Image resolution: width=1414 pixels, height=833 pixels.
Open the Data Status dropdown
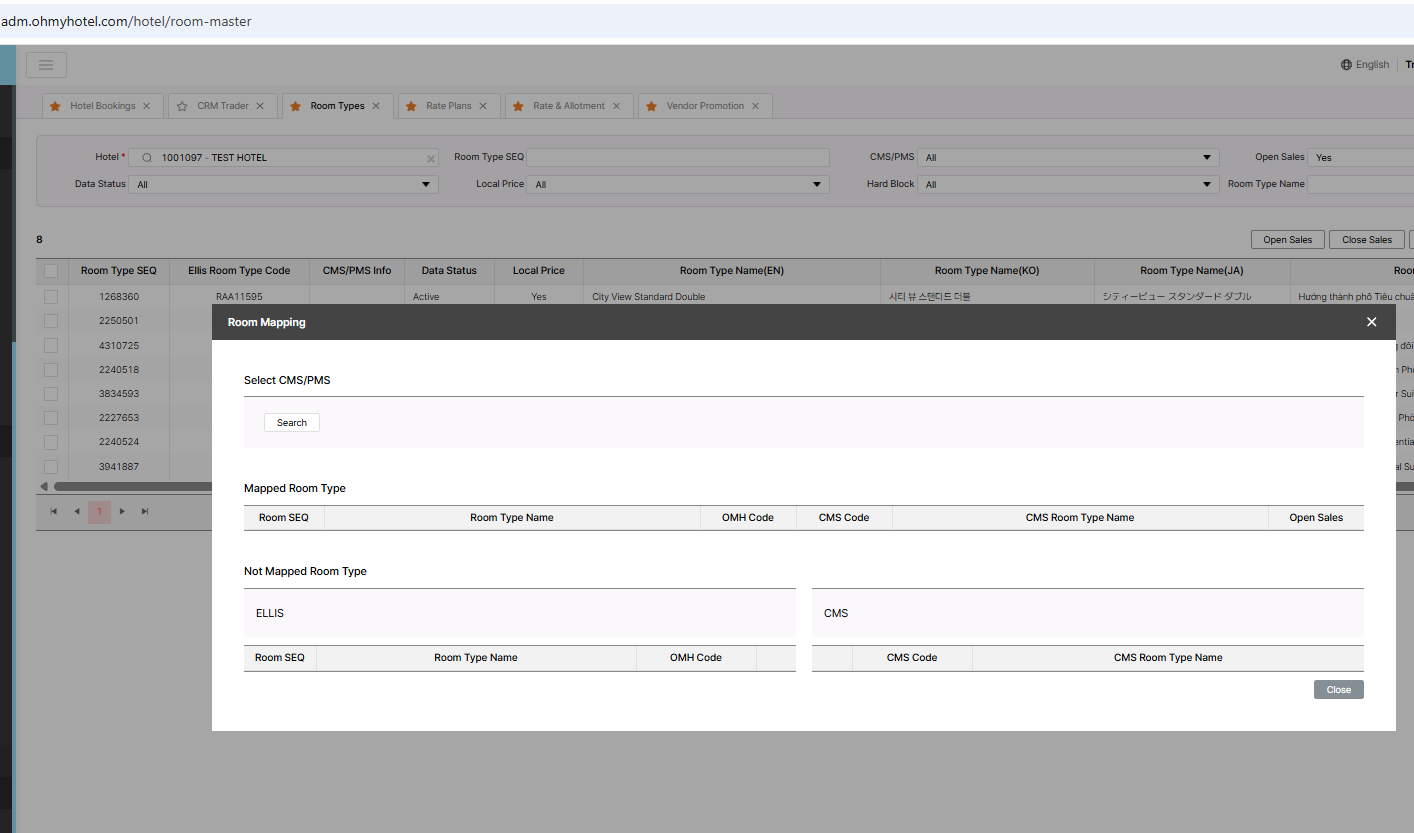pyautogui.click(x=283, y=184)
